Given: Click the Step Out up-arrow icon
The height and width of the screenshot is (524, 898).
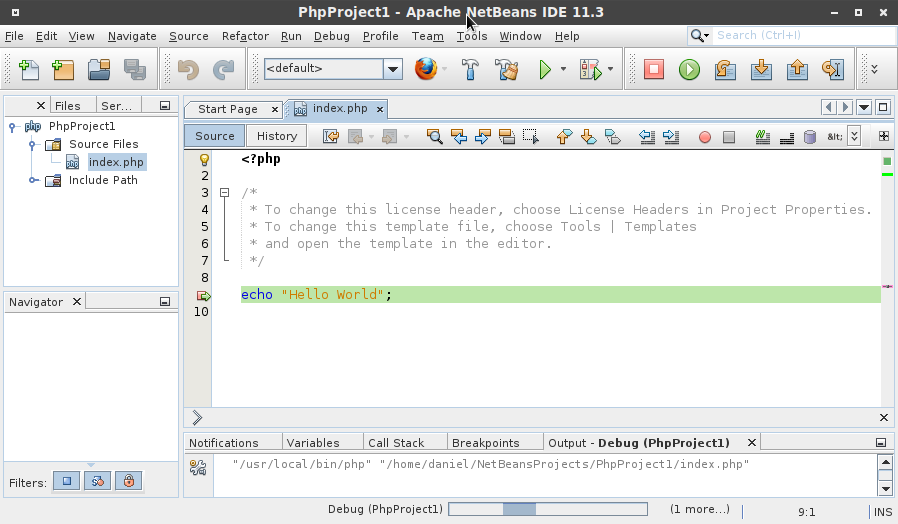Looking at the screenshot, I should click(x=797, y=70).
